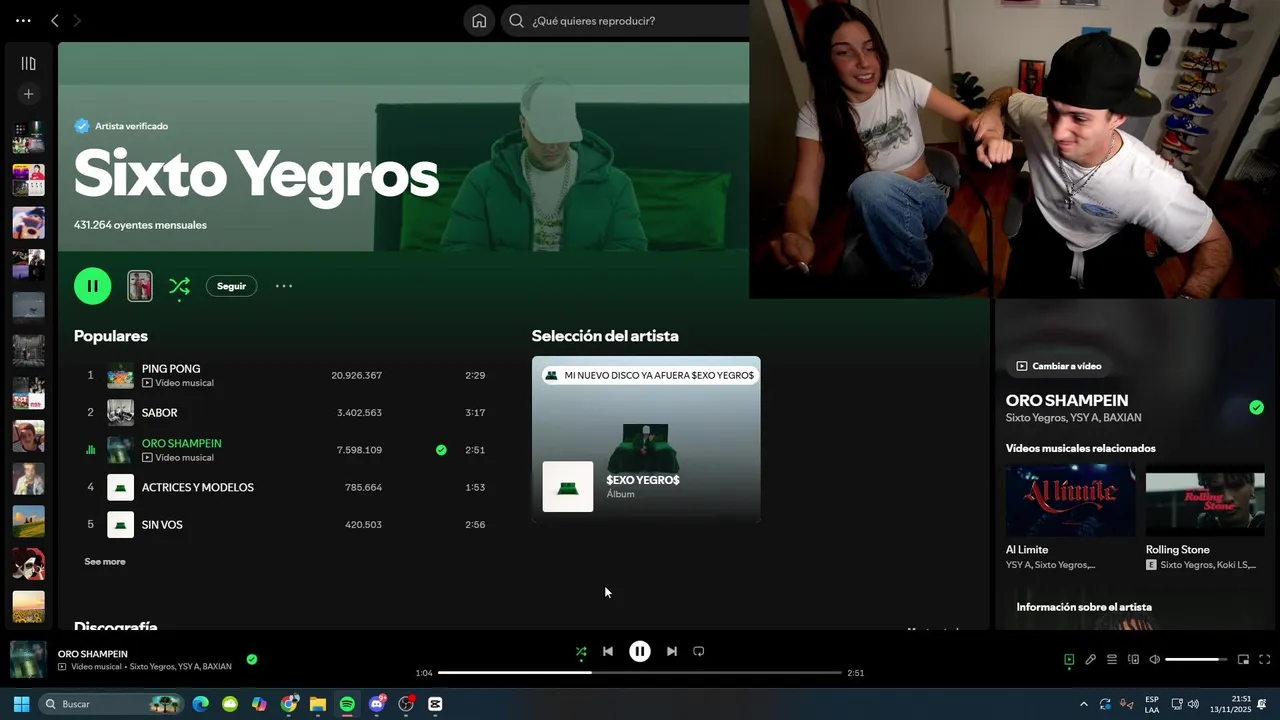The width and height of the screenshot is (1280, 720).
Task: Open ORO SHAMPEIN track title in list
Action: pos(181,443)
